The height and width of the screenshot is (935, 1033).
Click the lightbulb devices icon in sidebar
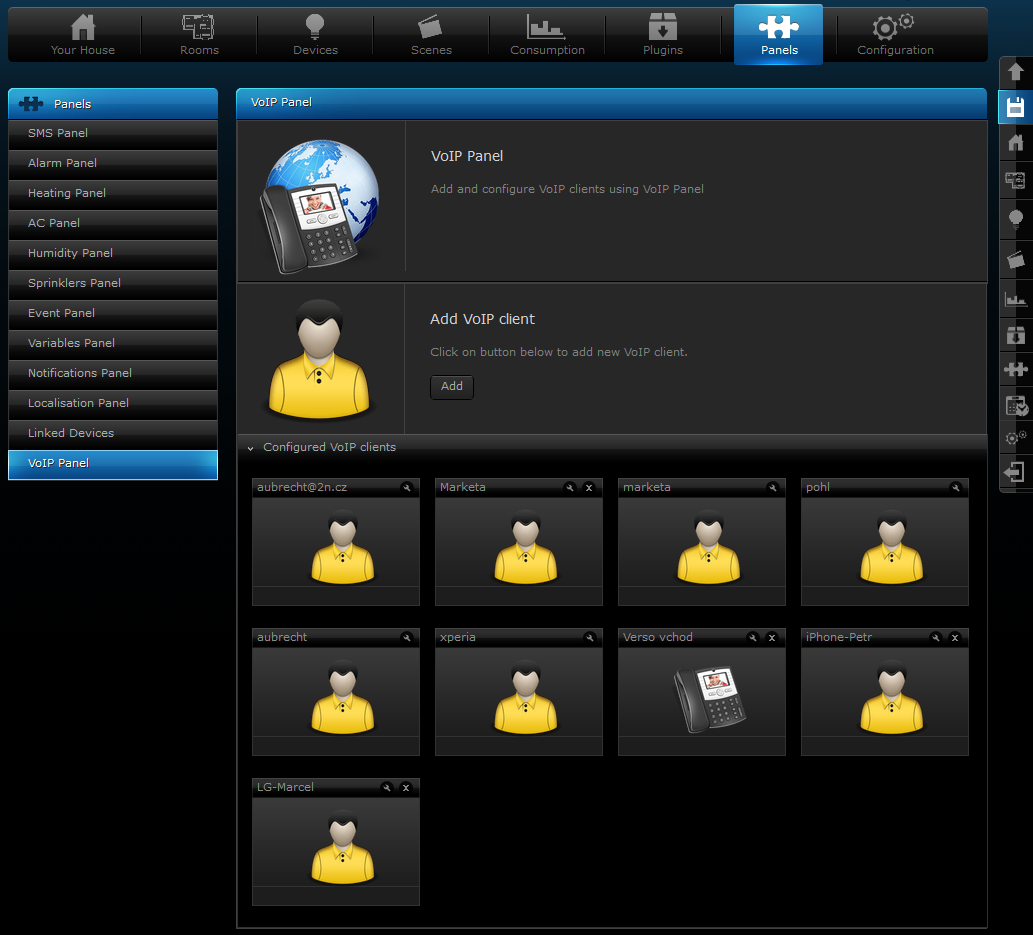1015,219
